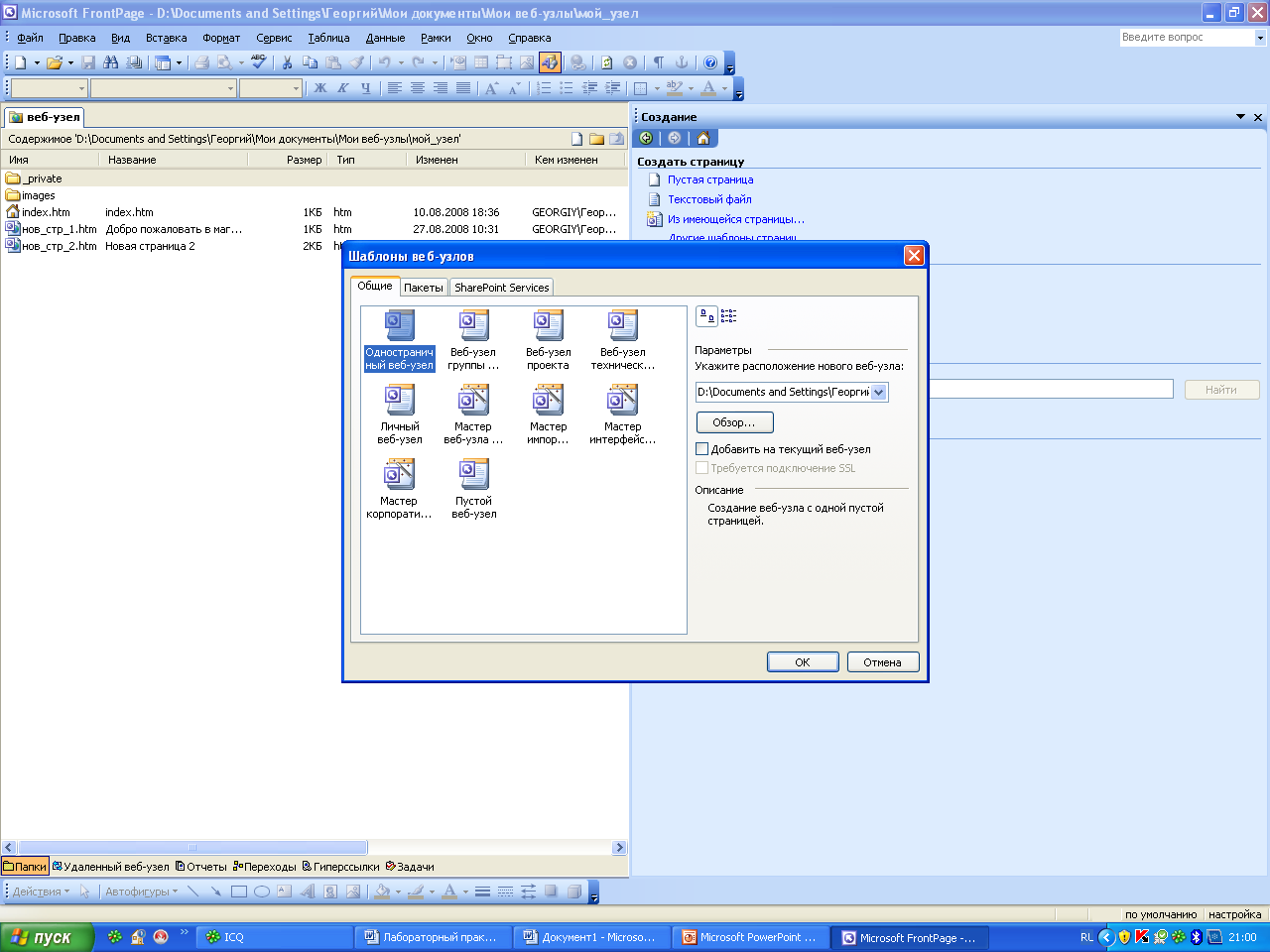Switch dialog to large icons view
This screenshot has height=952, width=1270.
coord(706,316)
